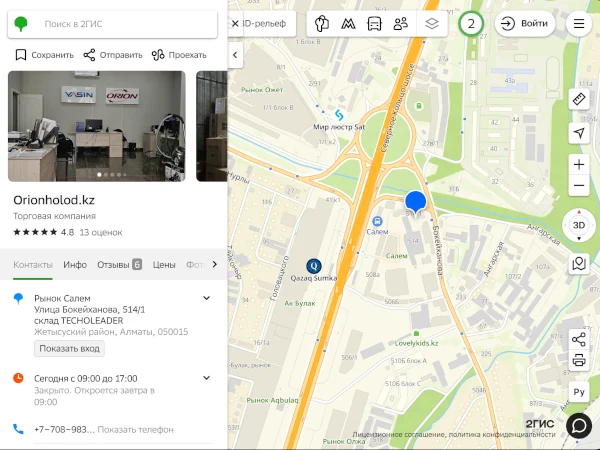Click the 'Сегодня с 09:00 до 17:00' text

[86, 378]
